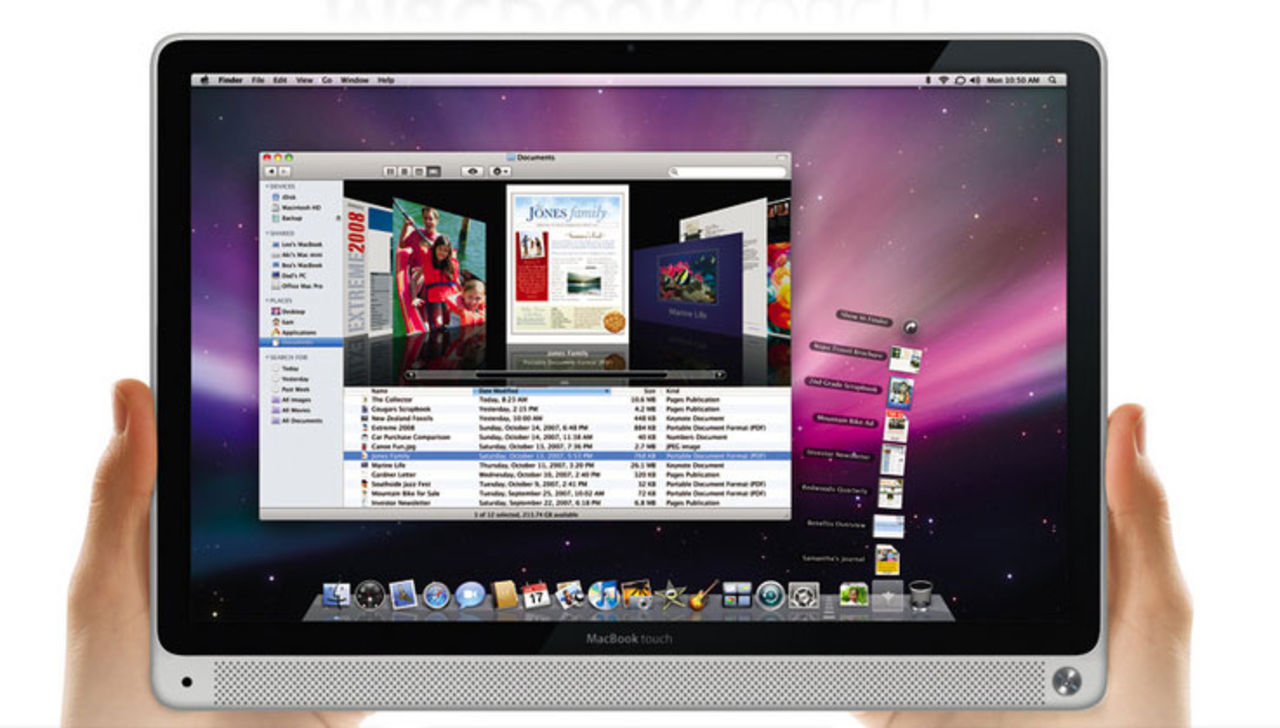Open the File menu
Screen dimensions: 1280x728
point(258,80)
